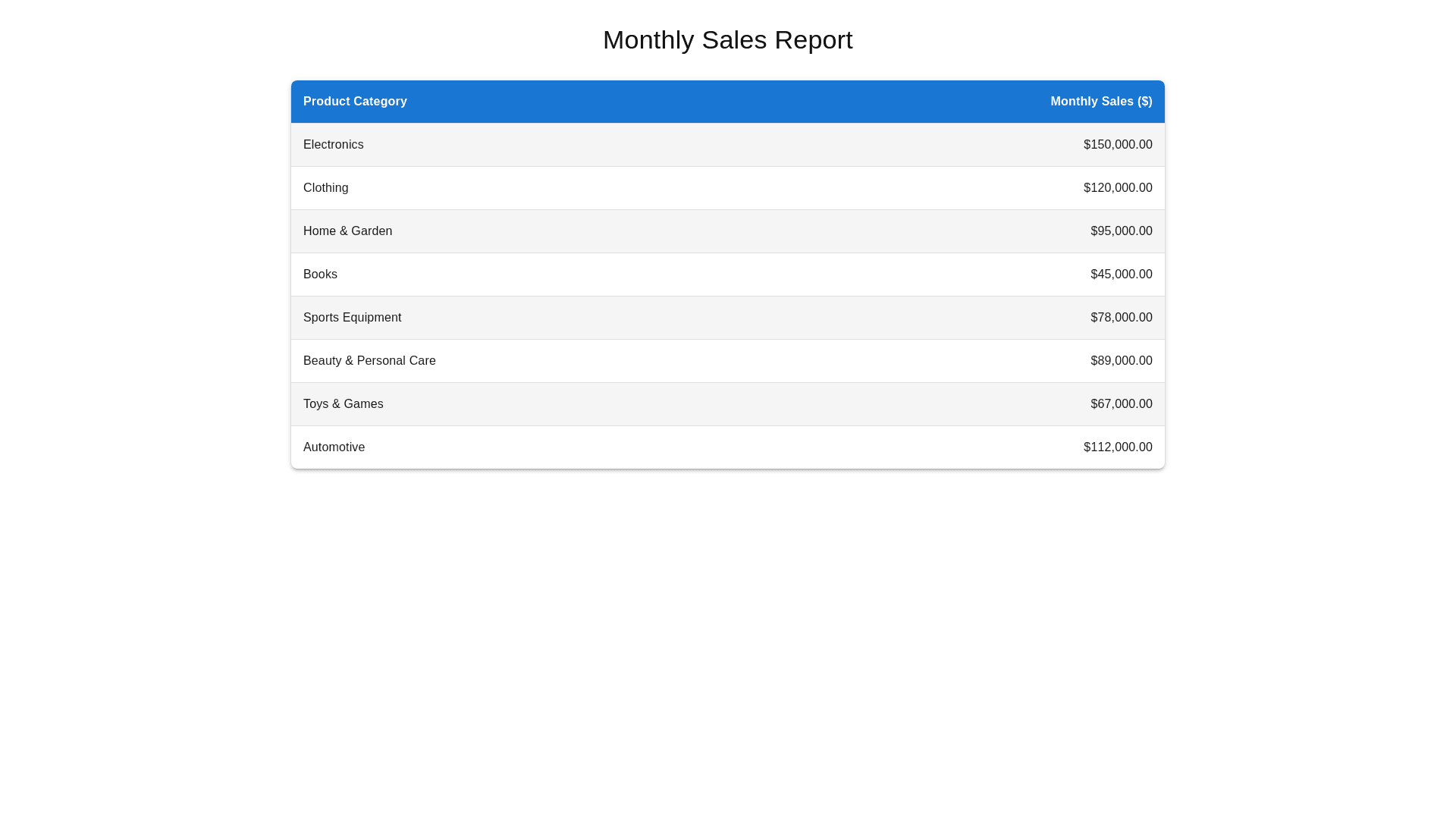The width and height of the screenshot is (1456, 819).
Task: Click the Product Category column header
Action: click(355, 102)
